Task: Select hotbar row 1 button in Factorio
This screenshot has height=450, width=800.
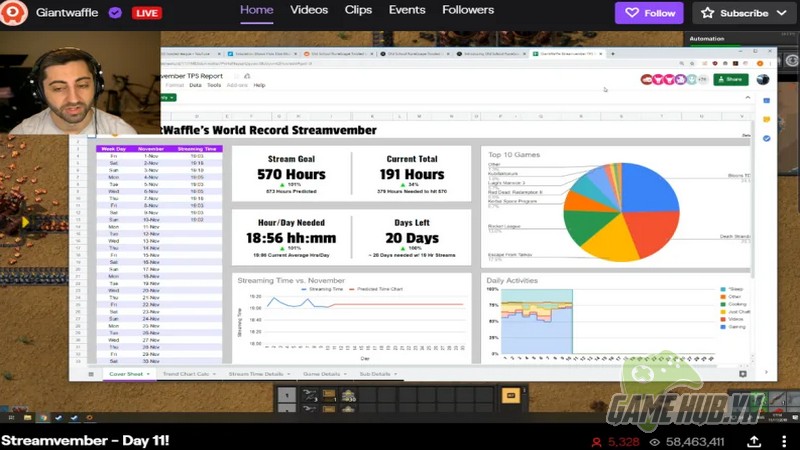Action: coord(287,395)
